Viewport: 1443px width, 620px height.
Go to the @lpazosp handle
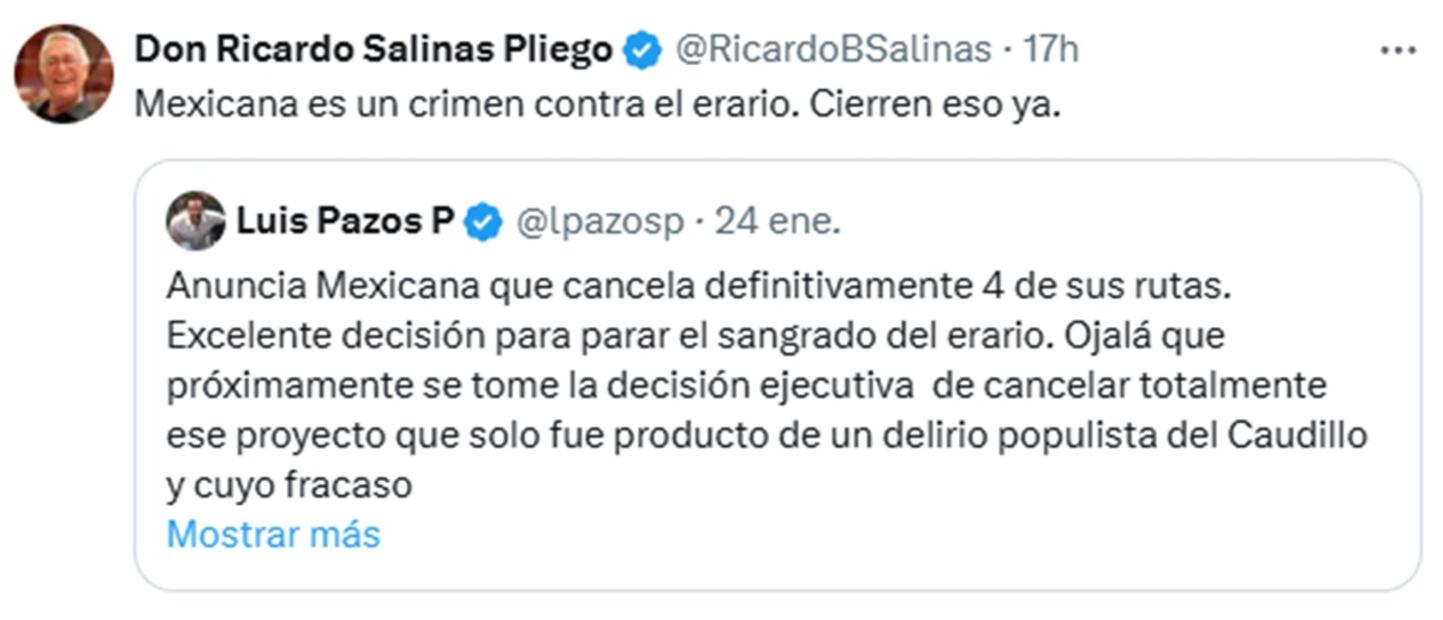pos(599,222)
